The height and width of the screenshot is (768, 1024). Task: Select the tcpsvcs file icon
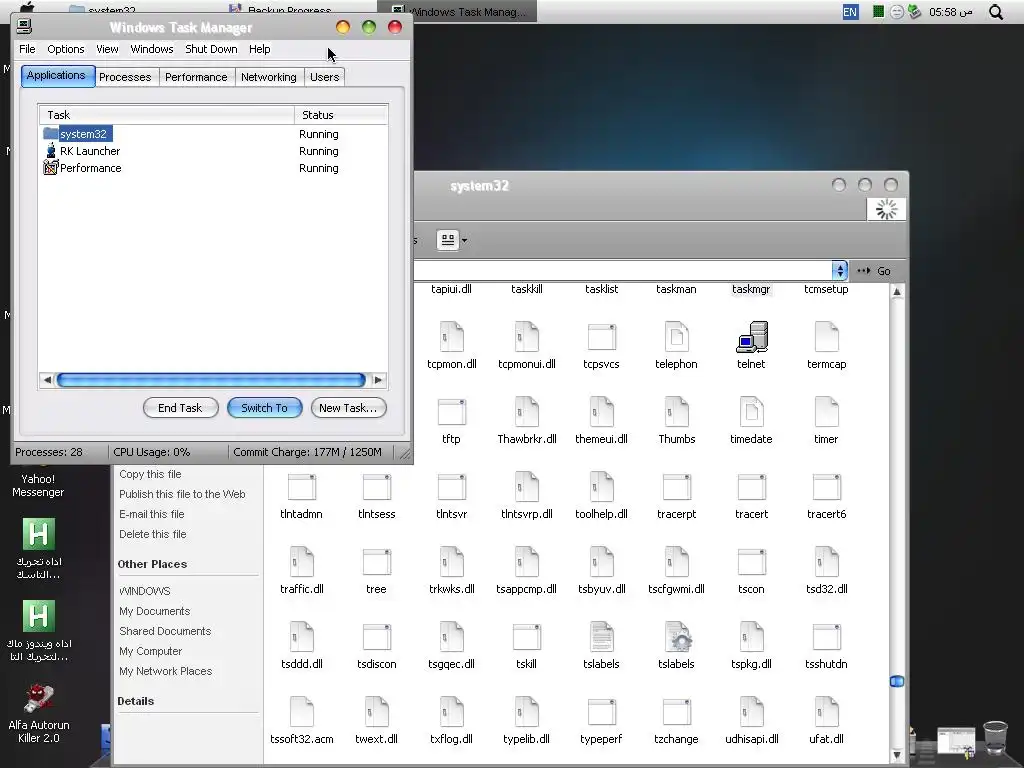[601, 337]
